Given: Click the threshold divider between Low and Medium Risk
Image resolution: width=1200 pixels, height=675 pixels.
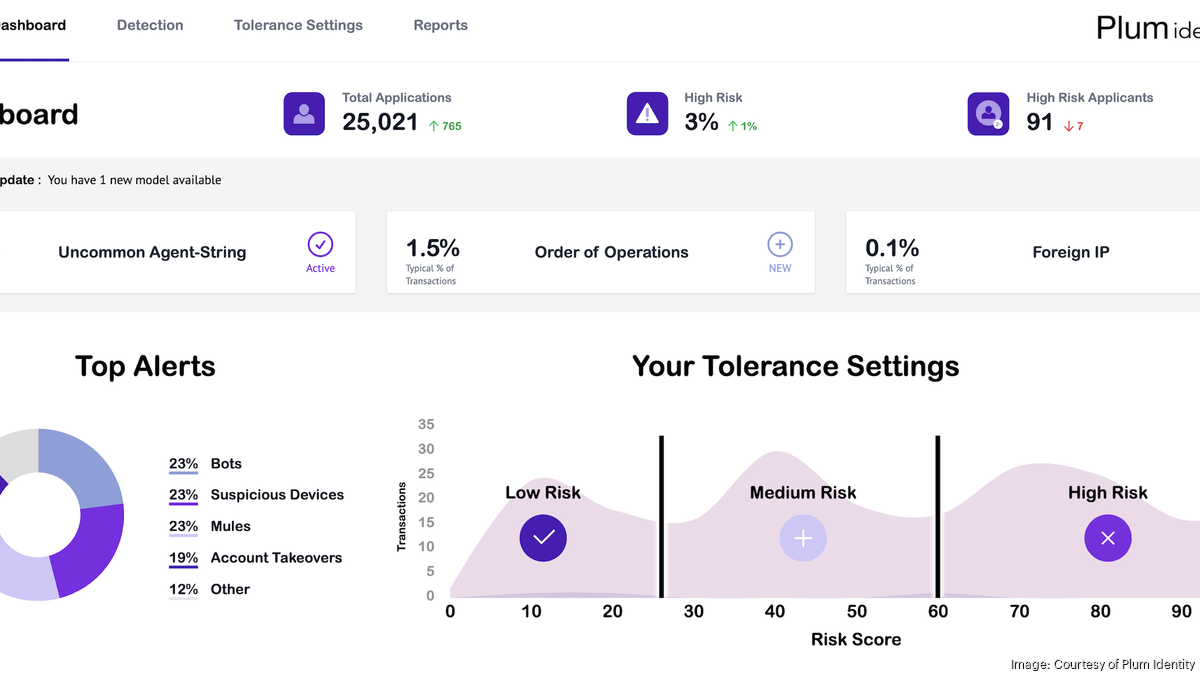Looking at the screenshot, I should point(661,515).
